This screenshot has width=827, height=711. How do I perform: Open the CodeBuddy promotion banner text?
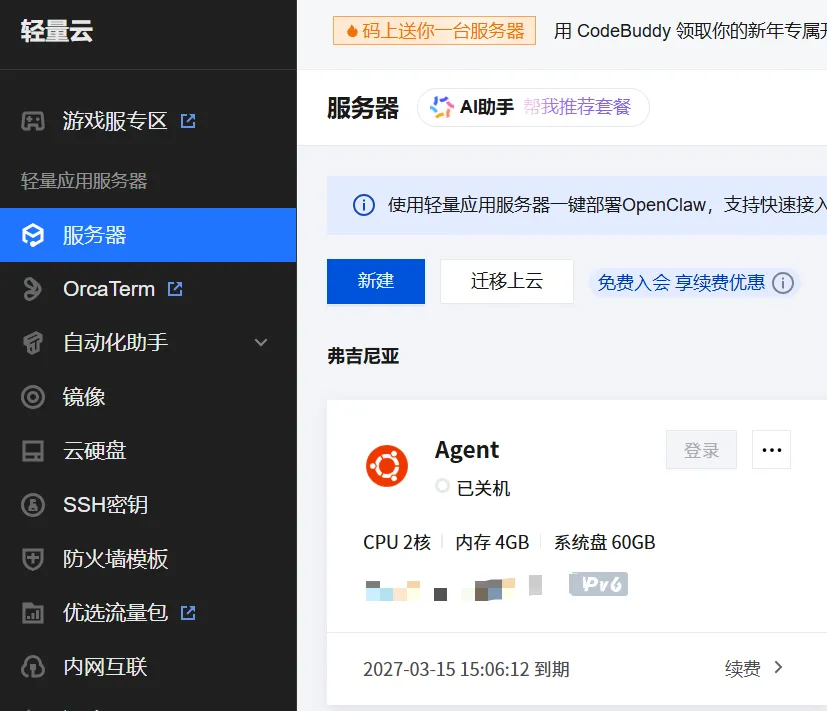coord(690,31)
